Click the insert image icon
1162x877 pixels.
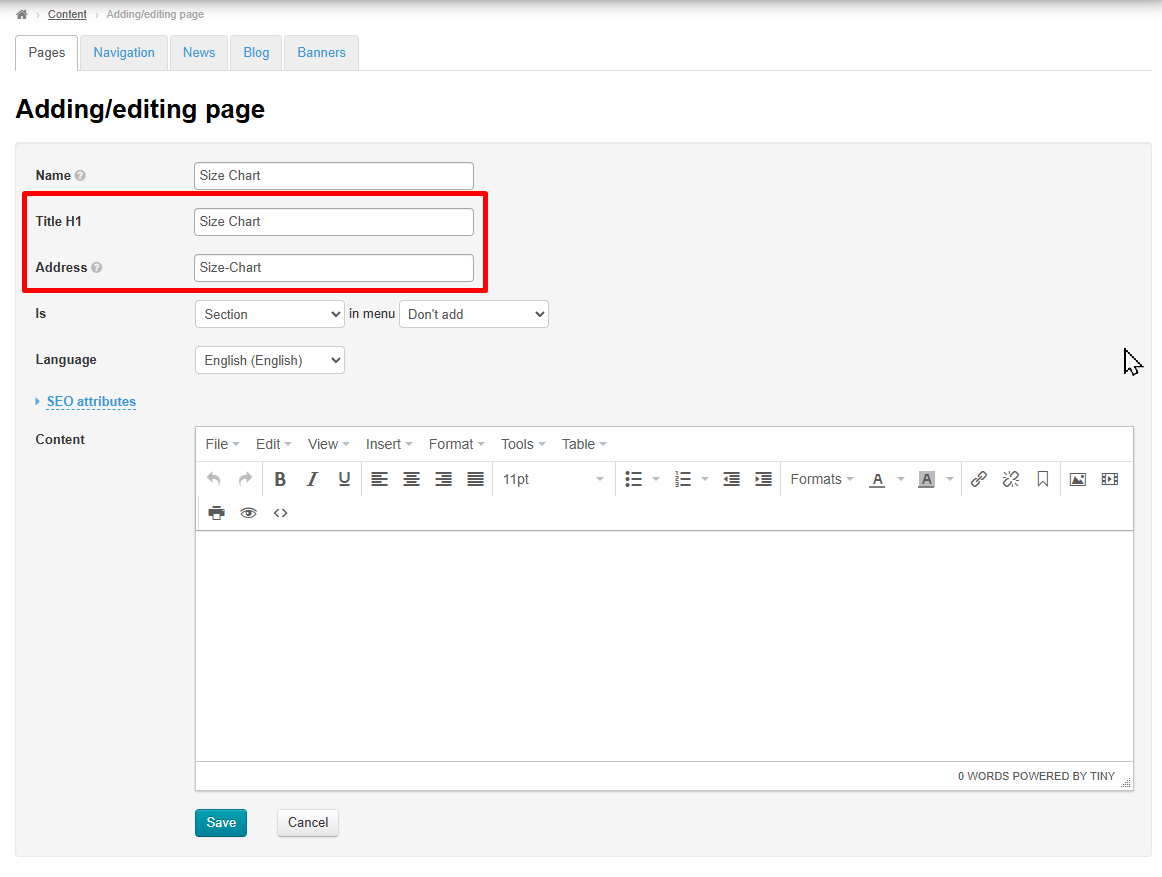point(1077,479)
